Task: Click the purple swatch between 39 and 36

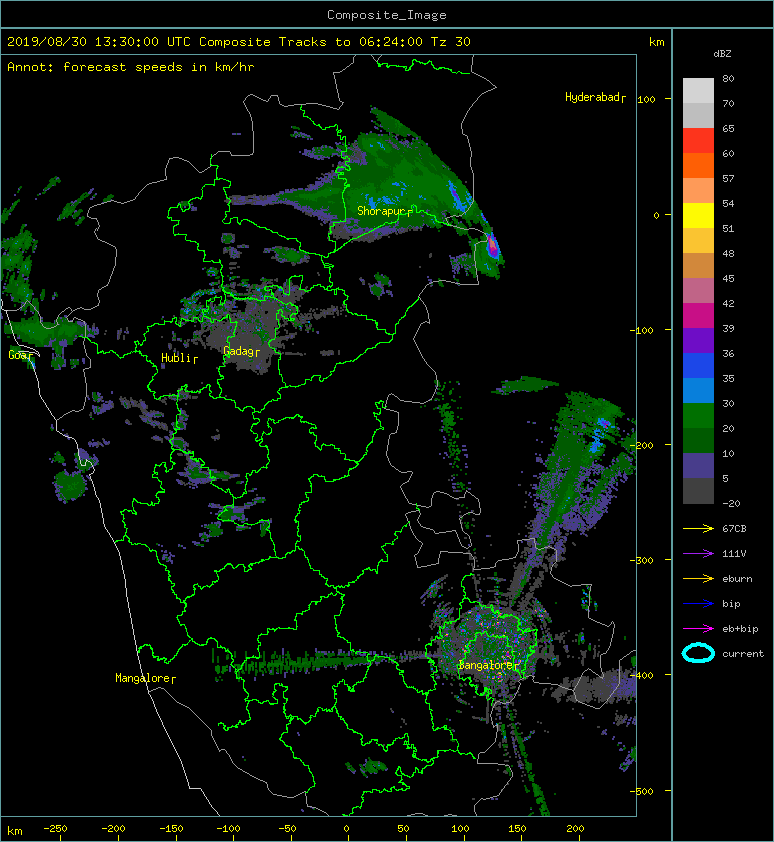Action: [x=698, y=340]
